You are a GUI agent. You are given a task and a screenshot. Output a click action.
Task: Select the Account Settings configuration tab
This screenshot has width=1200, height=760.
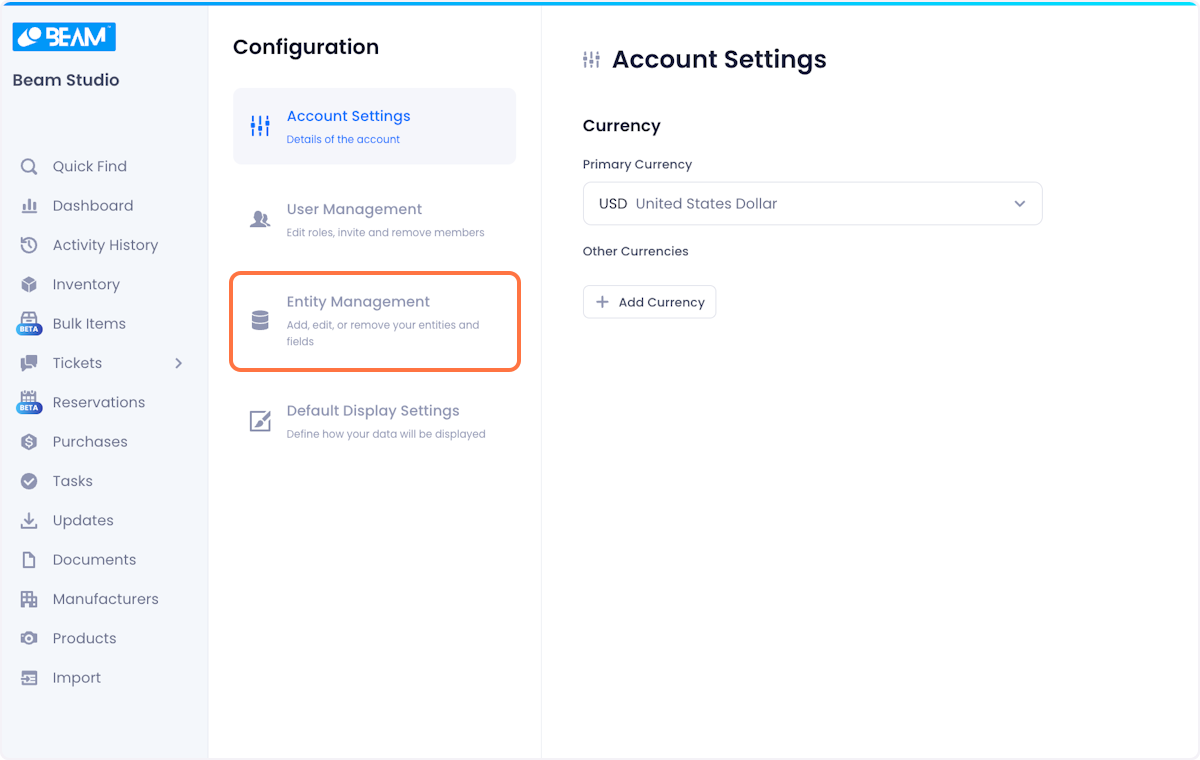click(375, 126)
